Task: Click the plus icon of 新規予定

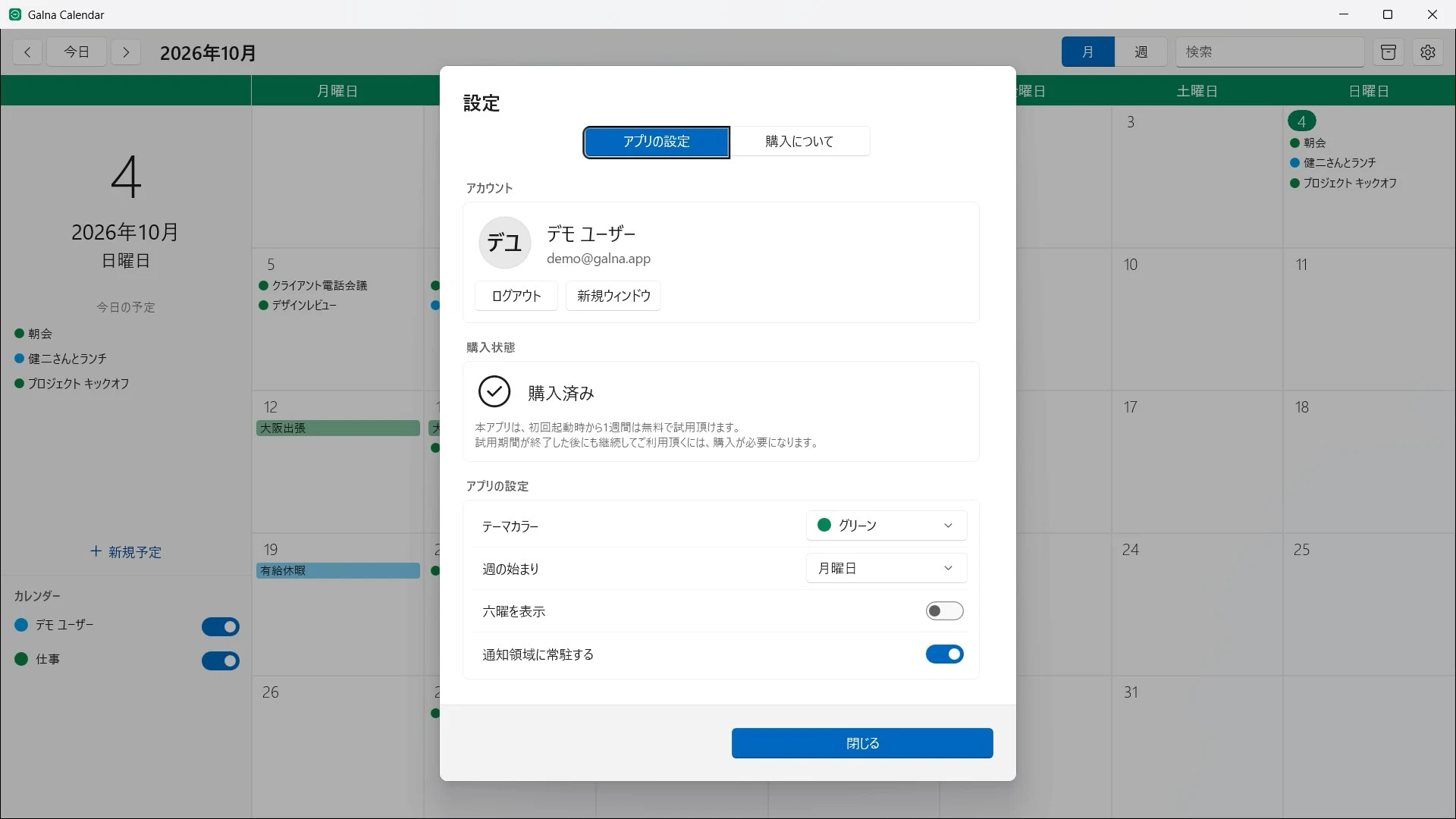Action: click(x=96, y=551)
